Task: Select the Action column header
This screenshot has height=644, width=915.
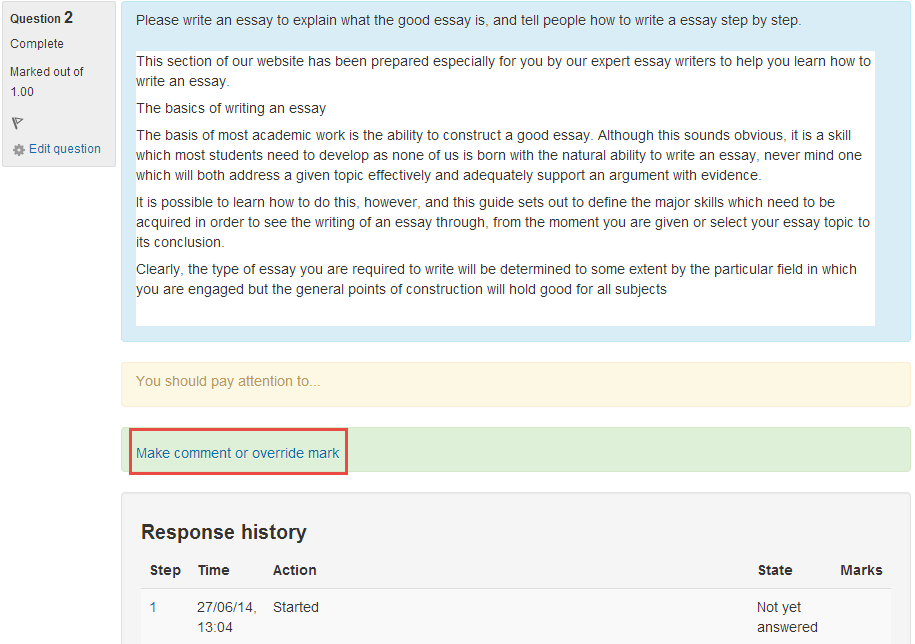Action: (294, 570)
